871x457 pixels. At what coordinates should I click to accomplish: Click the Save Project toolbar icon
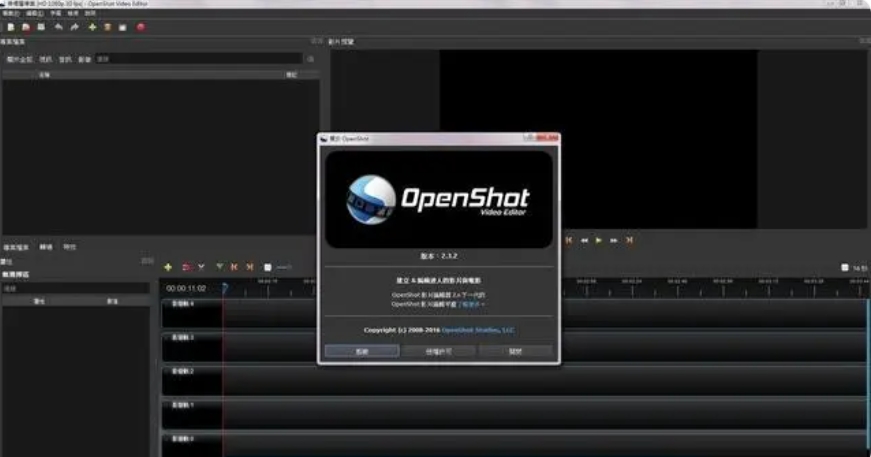tap(41, 27)
